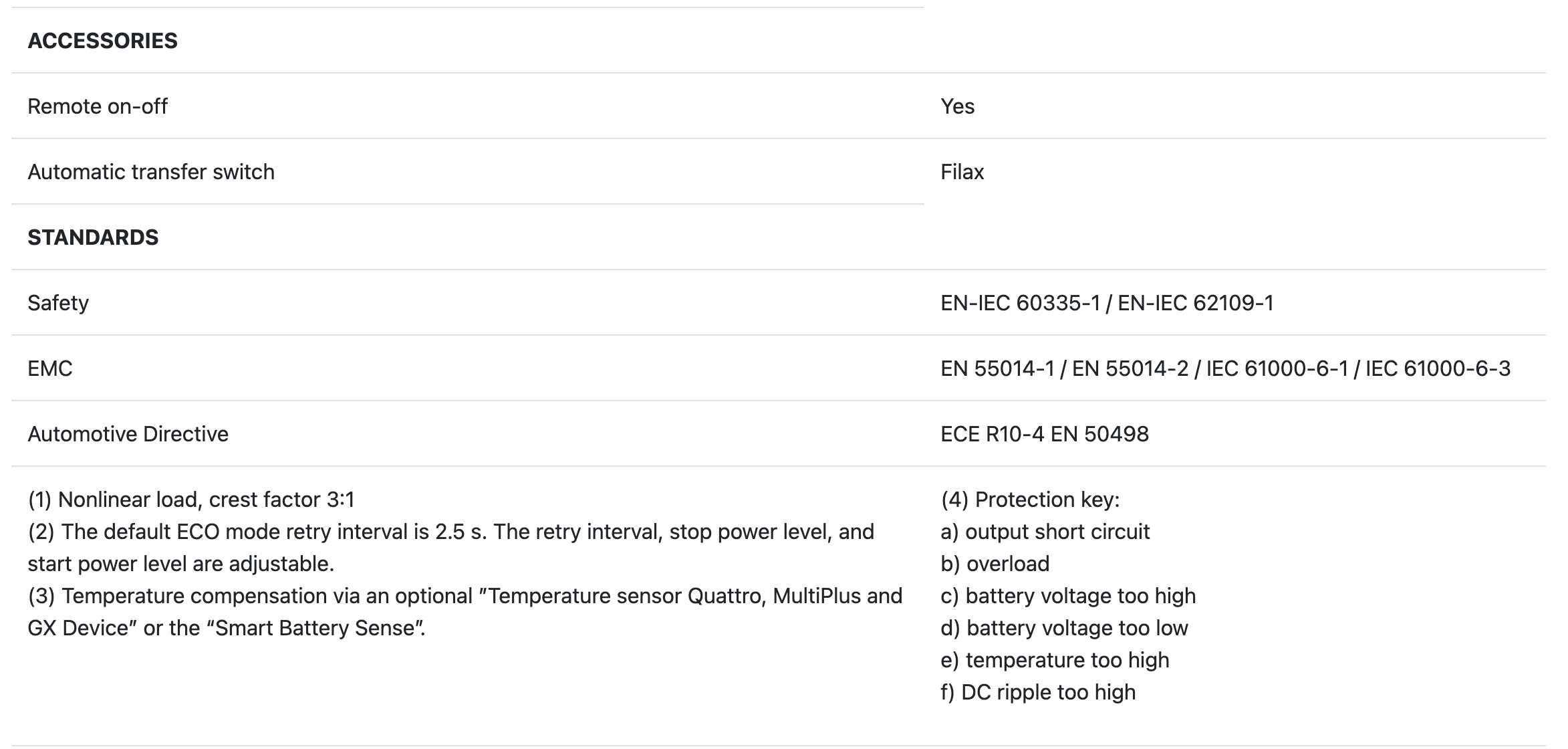Image resolution: width=1568 pixels, height=749 pixels.
Task: Click the Safety row label
Action: (58, 303)
